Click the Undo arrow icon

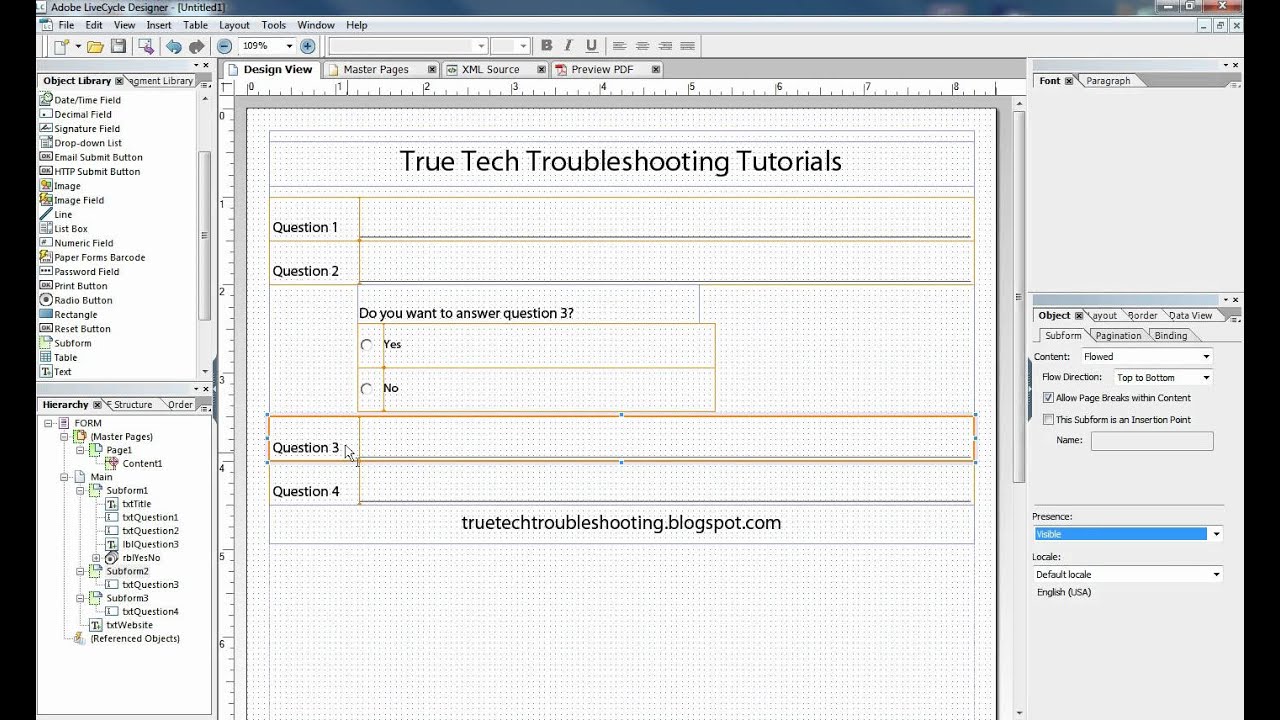pos(174,46)
